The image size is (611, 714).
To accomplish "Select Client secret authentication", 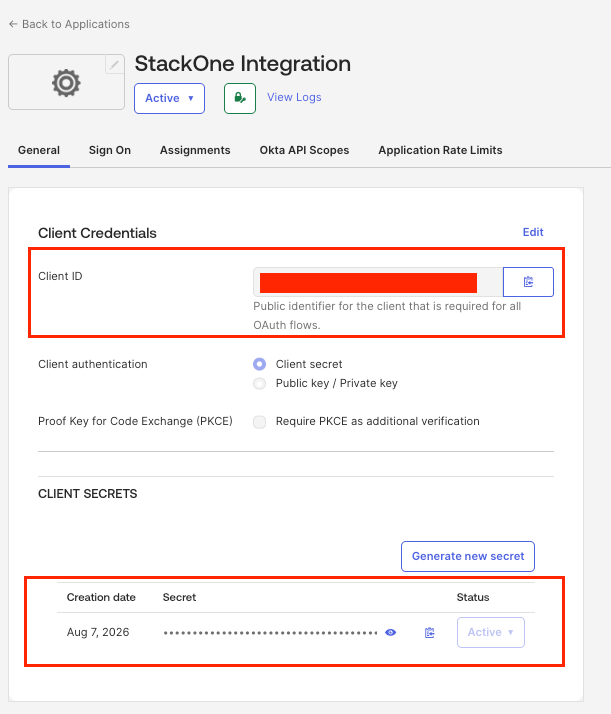I will pyautogui.click(x=260, y=364).
